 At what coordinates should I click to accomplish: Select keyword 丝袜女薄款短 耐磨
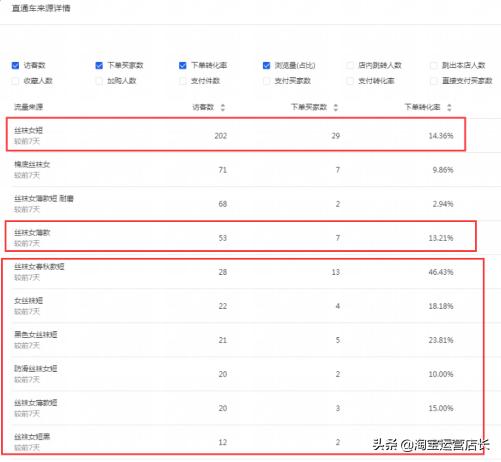tap(44, 199)
